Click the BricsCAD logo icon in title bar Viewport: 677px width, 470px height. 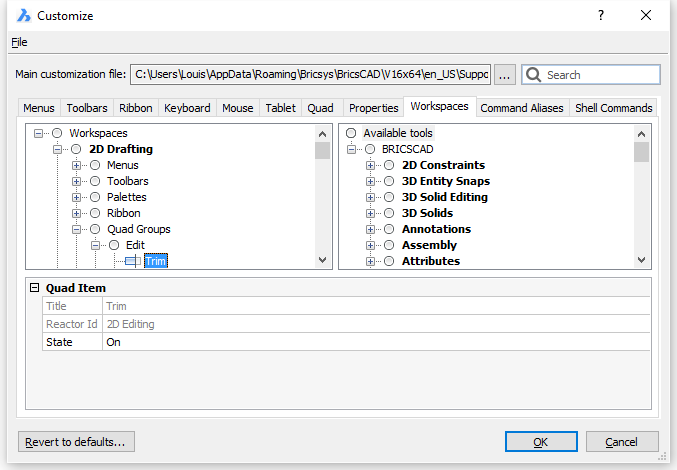24,16
